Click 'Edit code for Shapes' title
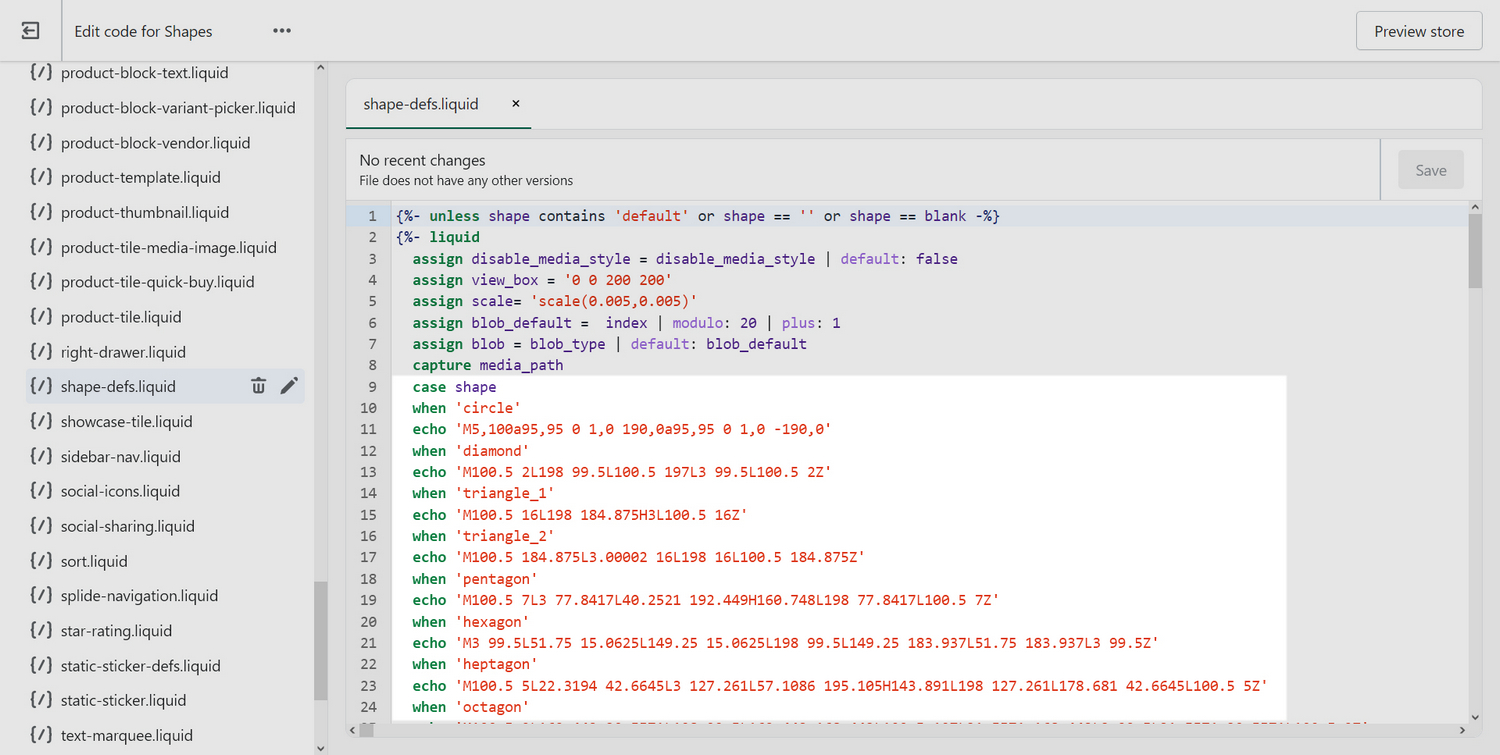Screen dimensions: 1500x755 pos(143,31)
